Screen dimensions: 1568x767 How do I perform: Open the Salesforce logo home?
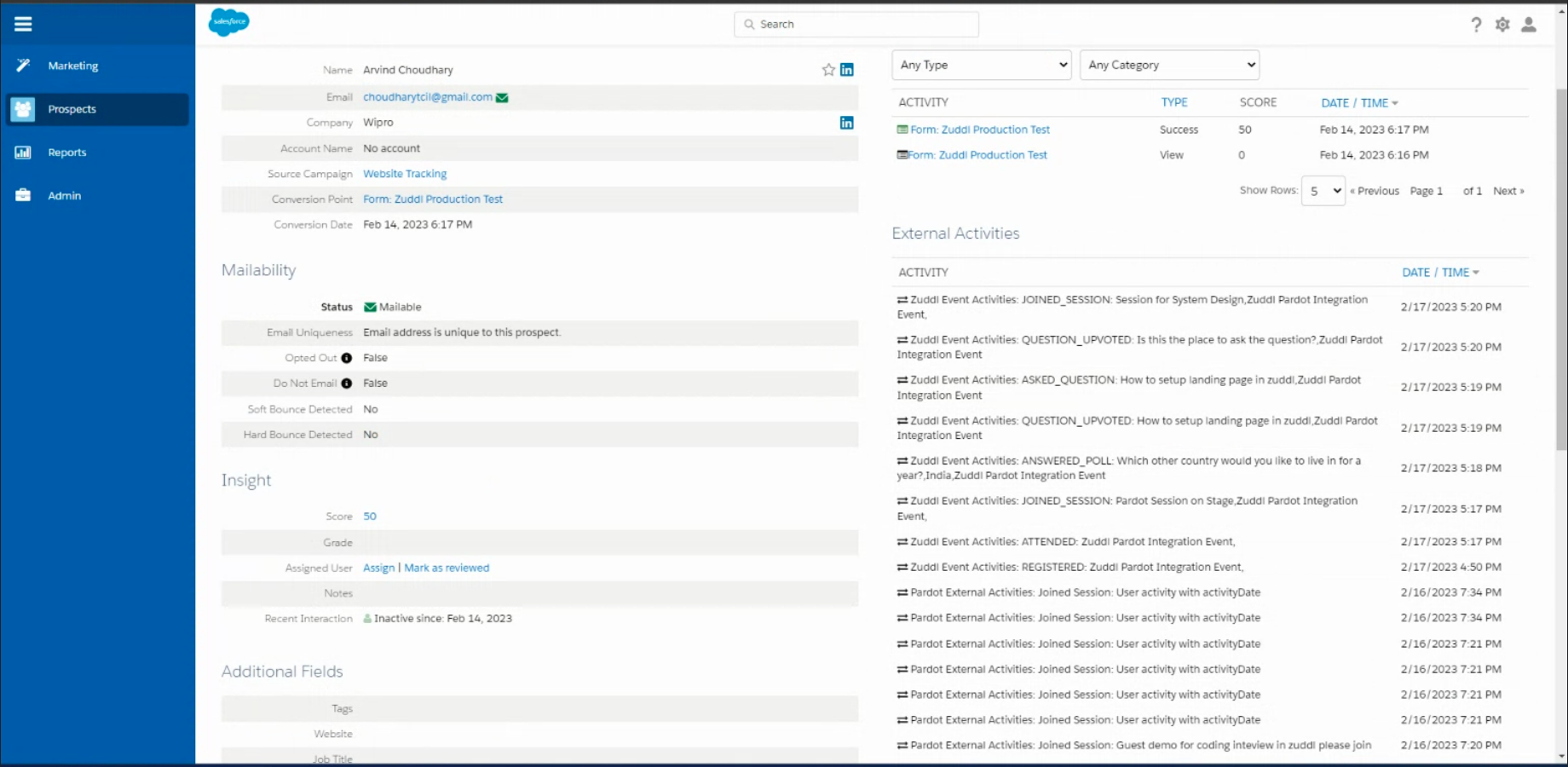click(228, 22)
